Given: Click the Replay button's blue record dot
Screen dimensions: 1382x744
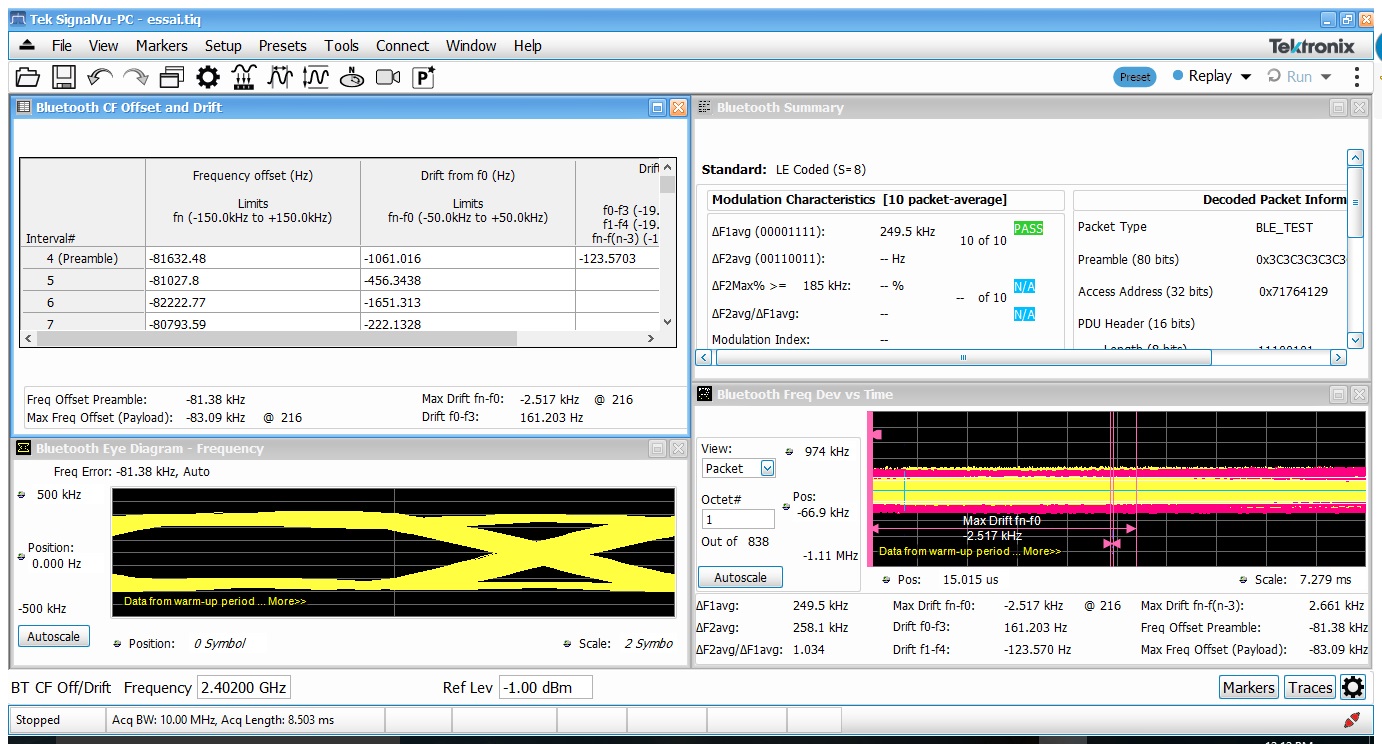Looking at the screenshot, I should [x=1178, y=75].
